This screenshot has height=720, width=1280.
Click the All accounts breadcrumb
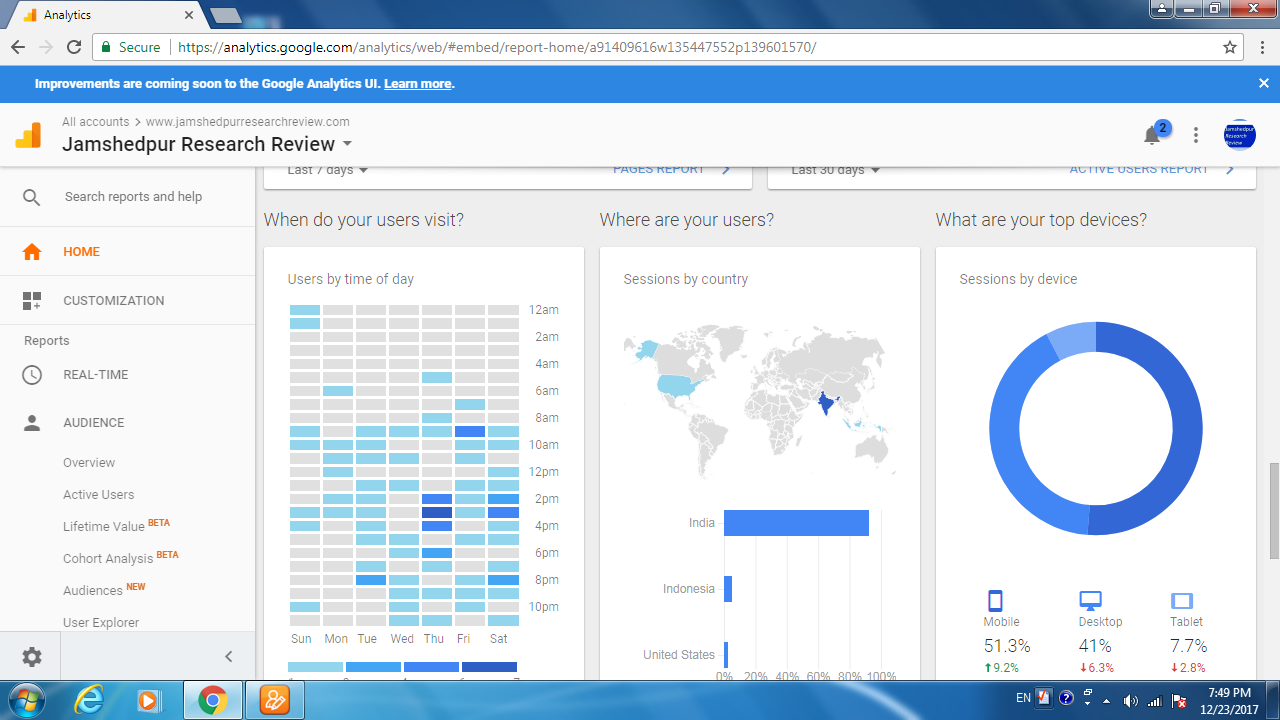pyautogui.click(x=95, y=122)
